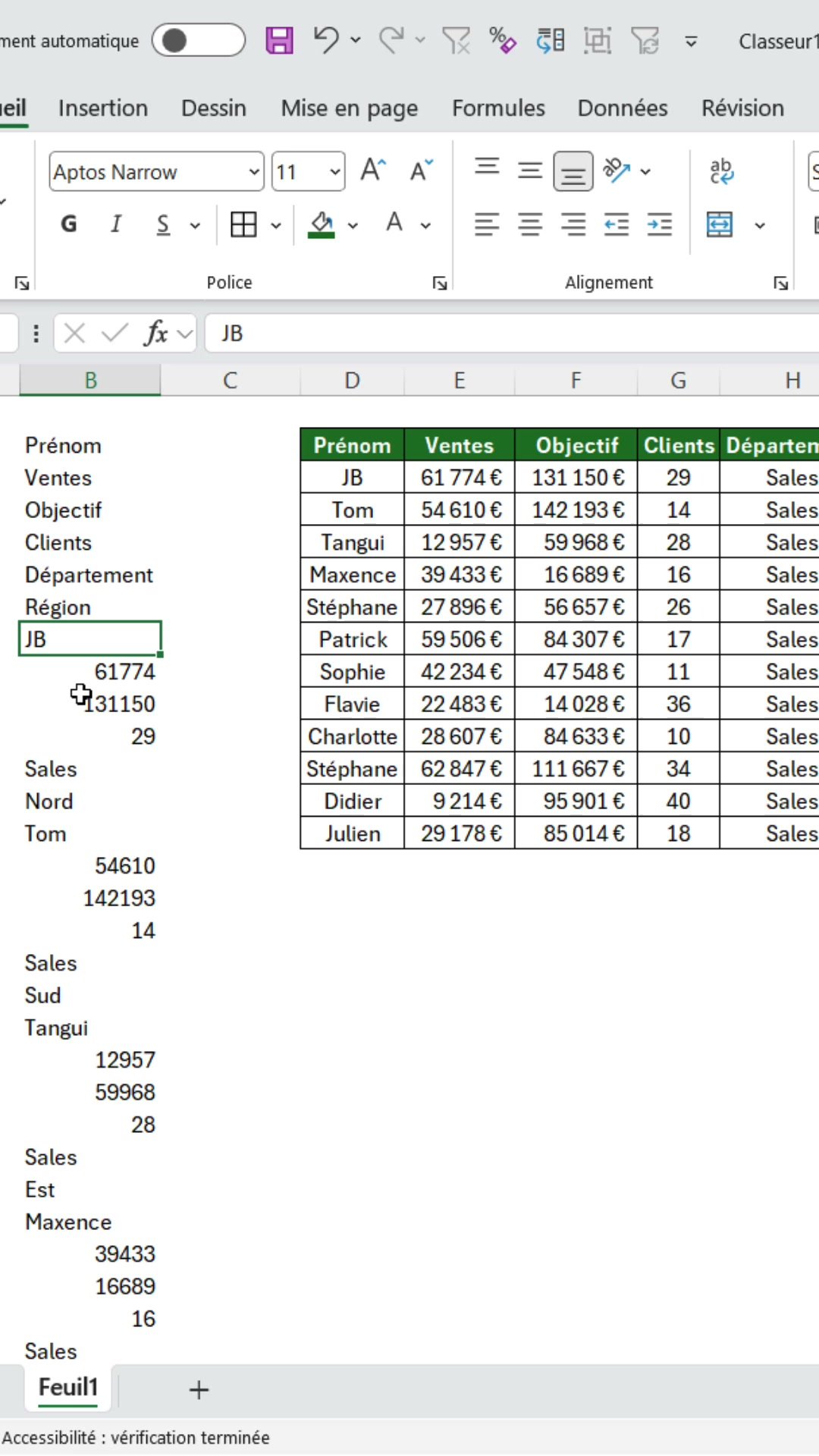This screenshot has width=819, height=1456.
Task: Switch to Mise en page tab
Action: click(350, 108)
